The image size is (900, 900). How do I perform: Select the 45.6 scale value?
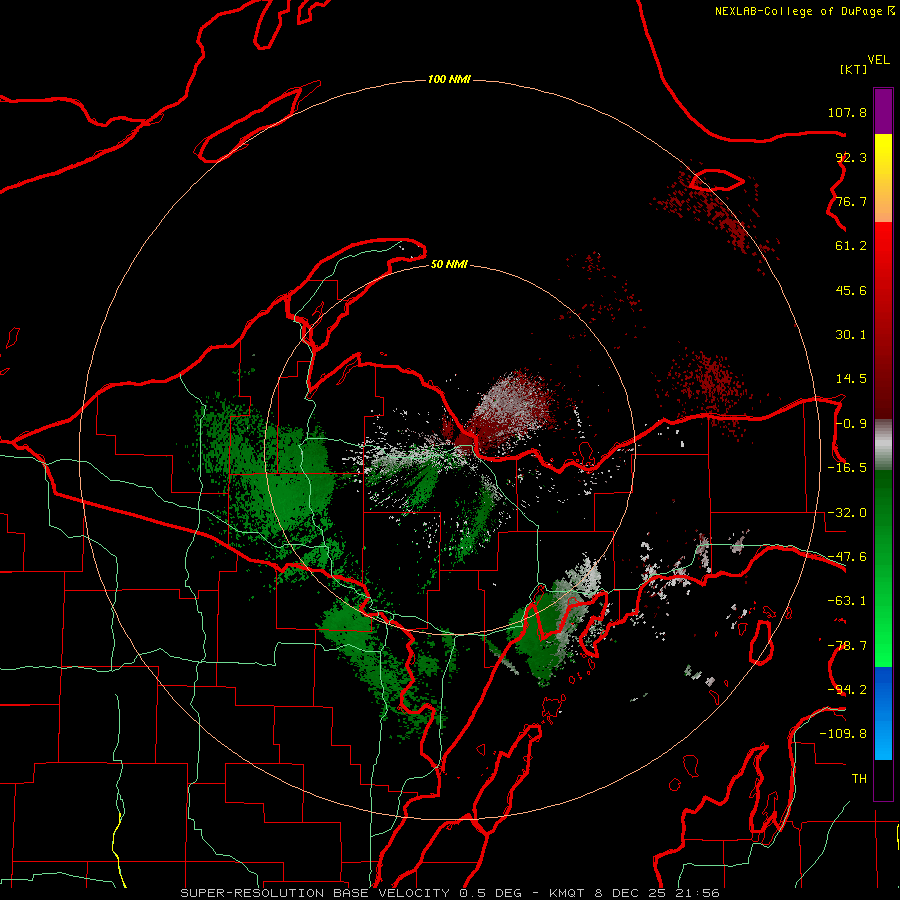pos(851,290)
